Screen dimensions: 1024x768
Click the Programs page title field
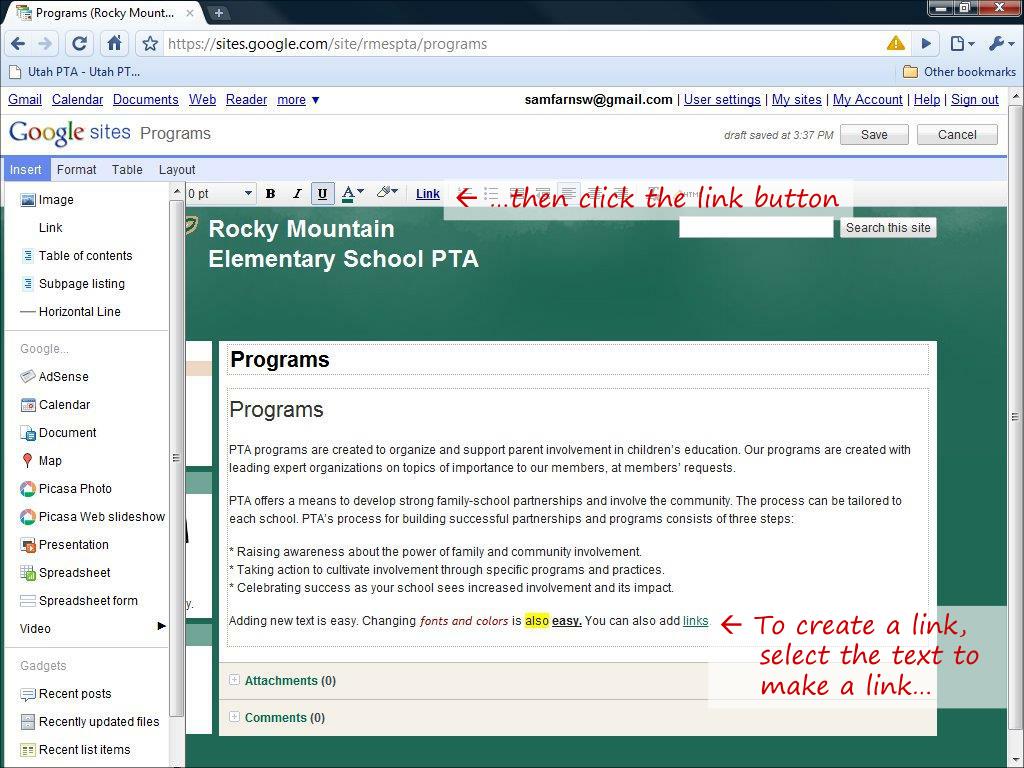click(x=578, y=360)
